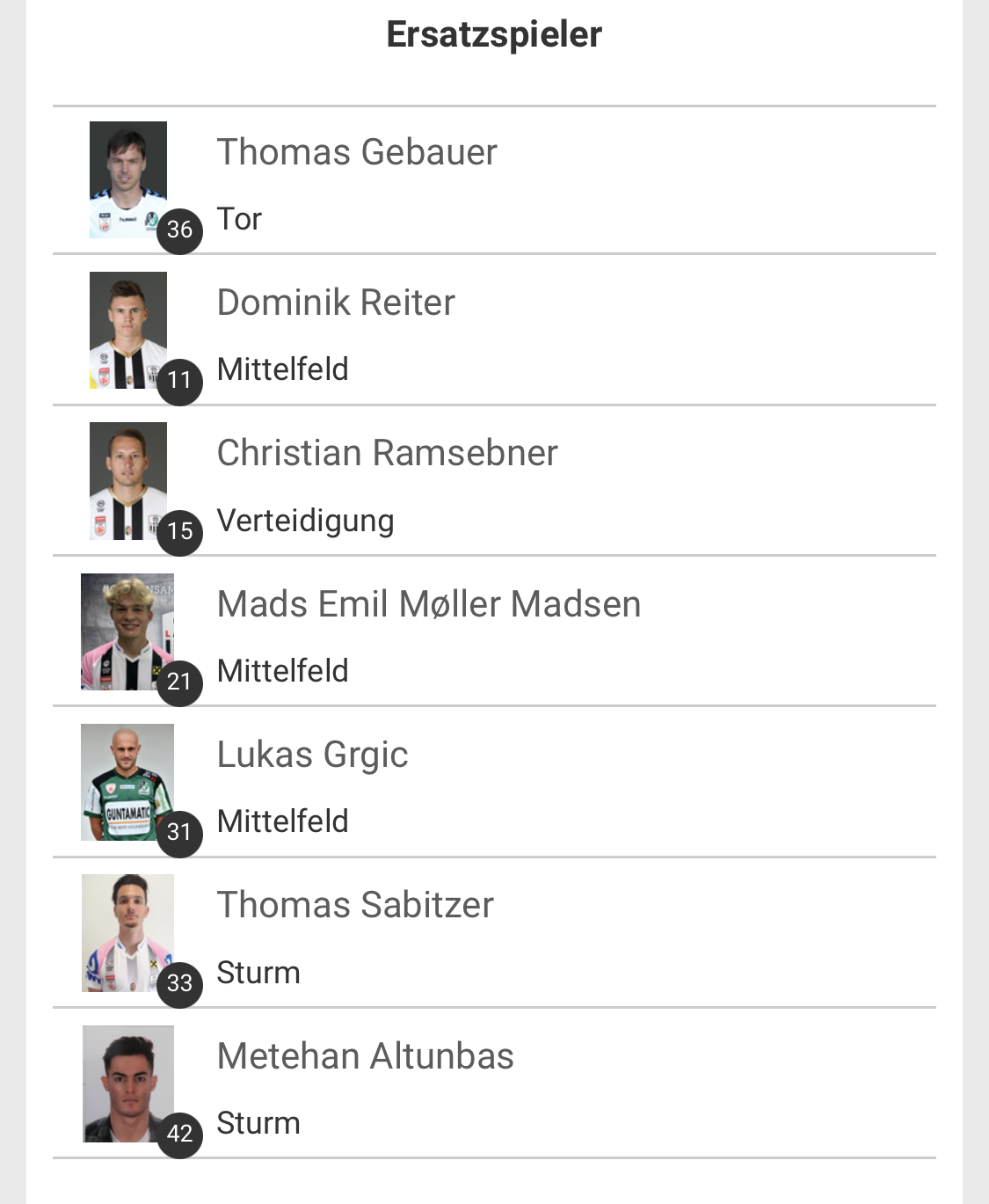Click the number 36 jersey badge
The width and height of the screenshot is (989, 1204).
[179, 230]
